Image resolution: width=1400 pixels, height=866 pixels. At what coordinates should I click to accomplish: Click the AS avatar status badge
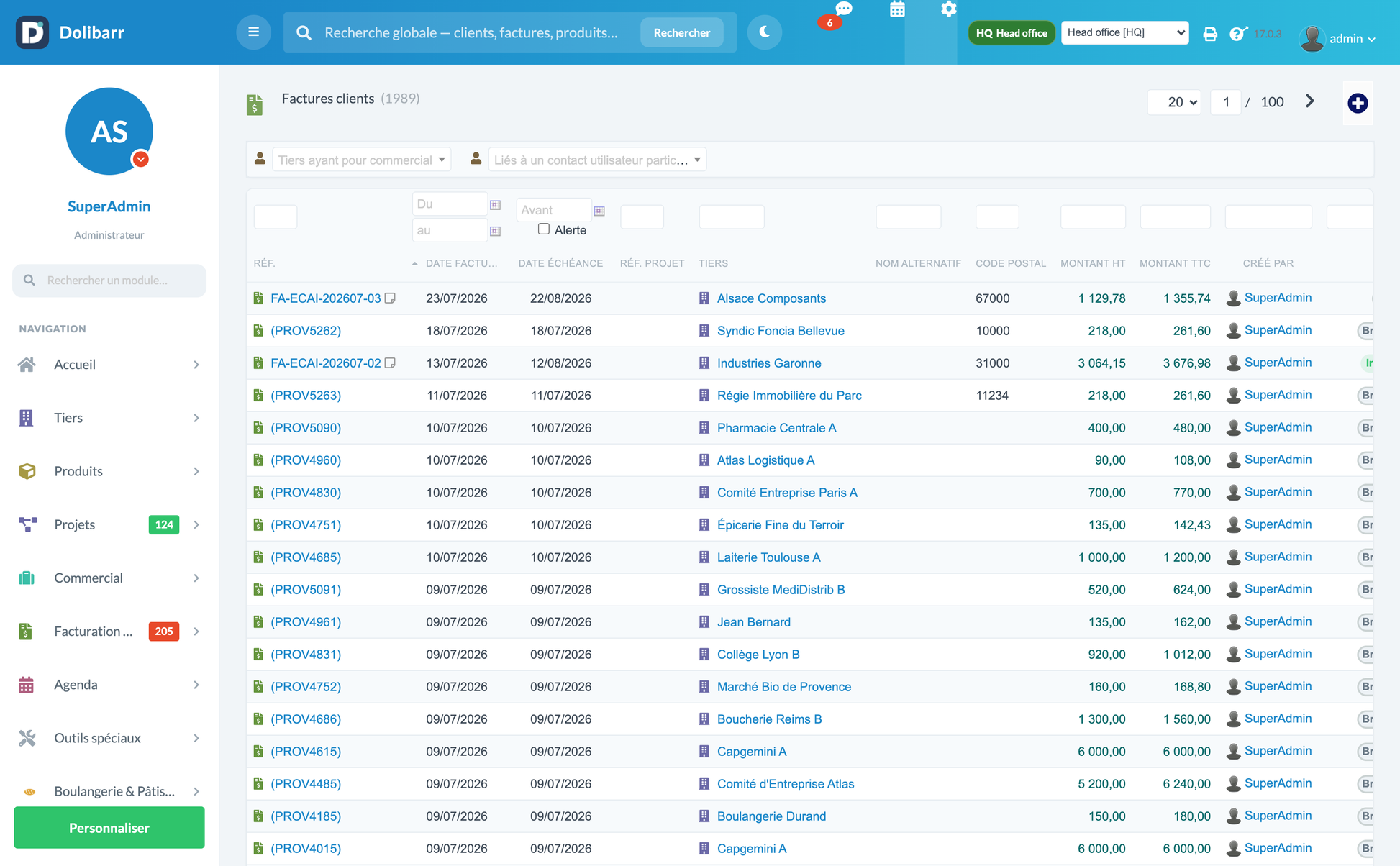click(x=141, y=159)
